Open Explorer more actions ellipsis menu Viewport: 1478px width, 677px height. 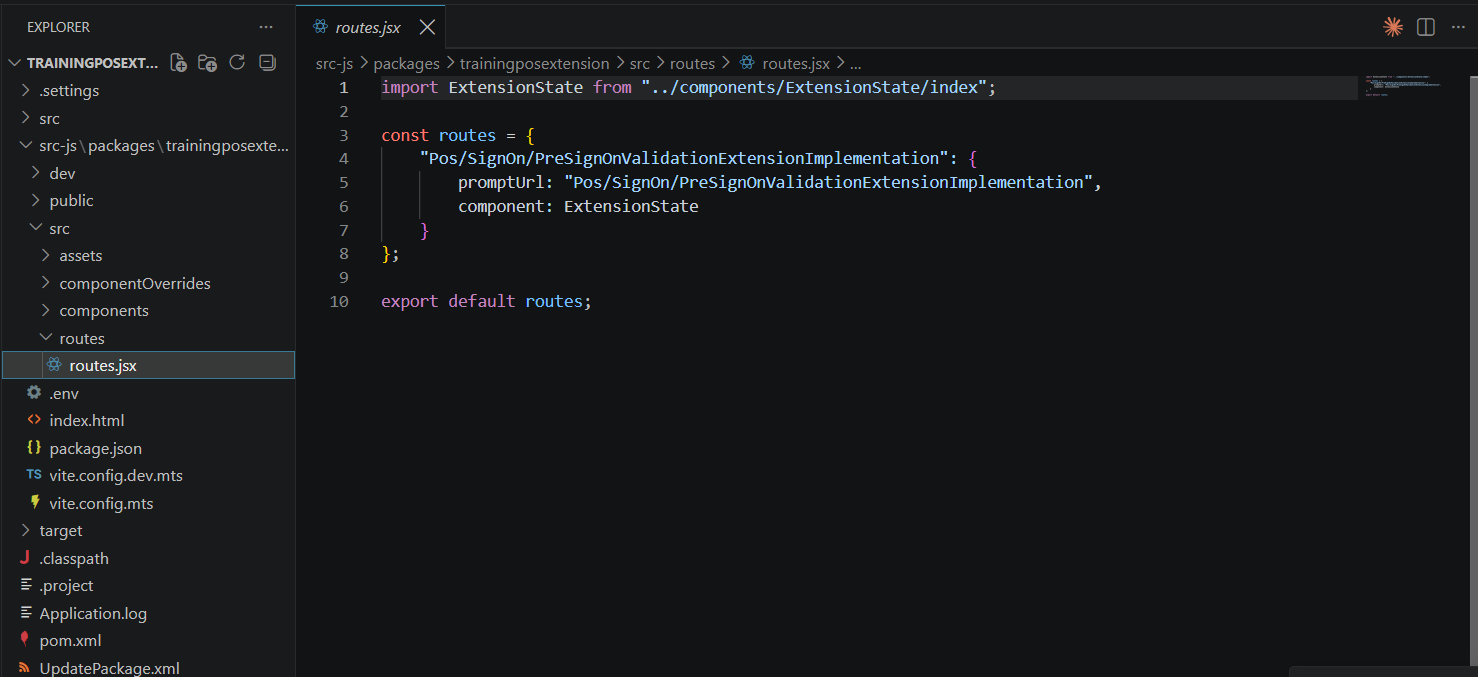pyautogui.click(x=265, y=27)
